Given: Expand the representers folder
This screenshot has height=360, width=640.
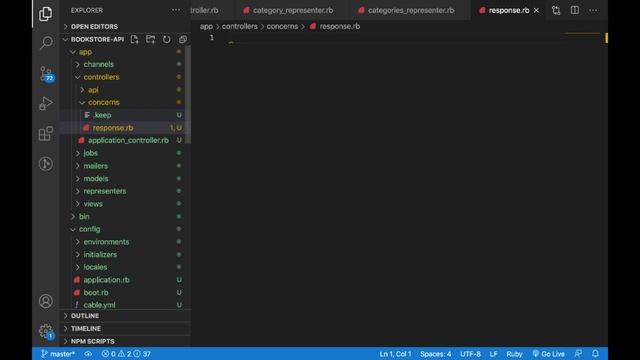Looking at the screenshot, I should pos(104,191).
